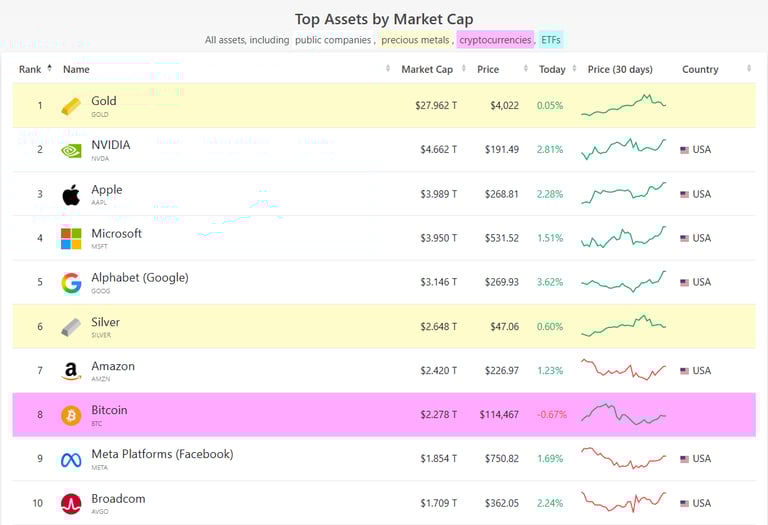Sort by Country column arrows
This screenshot has width=768, height=525.
pyautogui.click(x=749, y=69)
